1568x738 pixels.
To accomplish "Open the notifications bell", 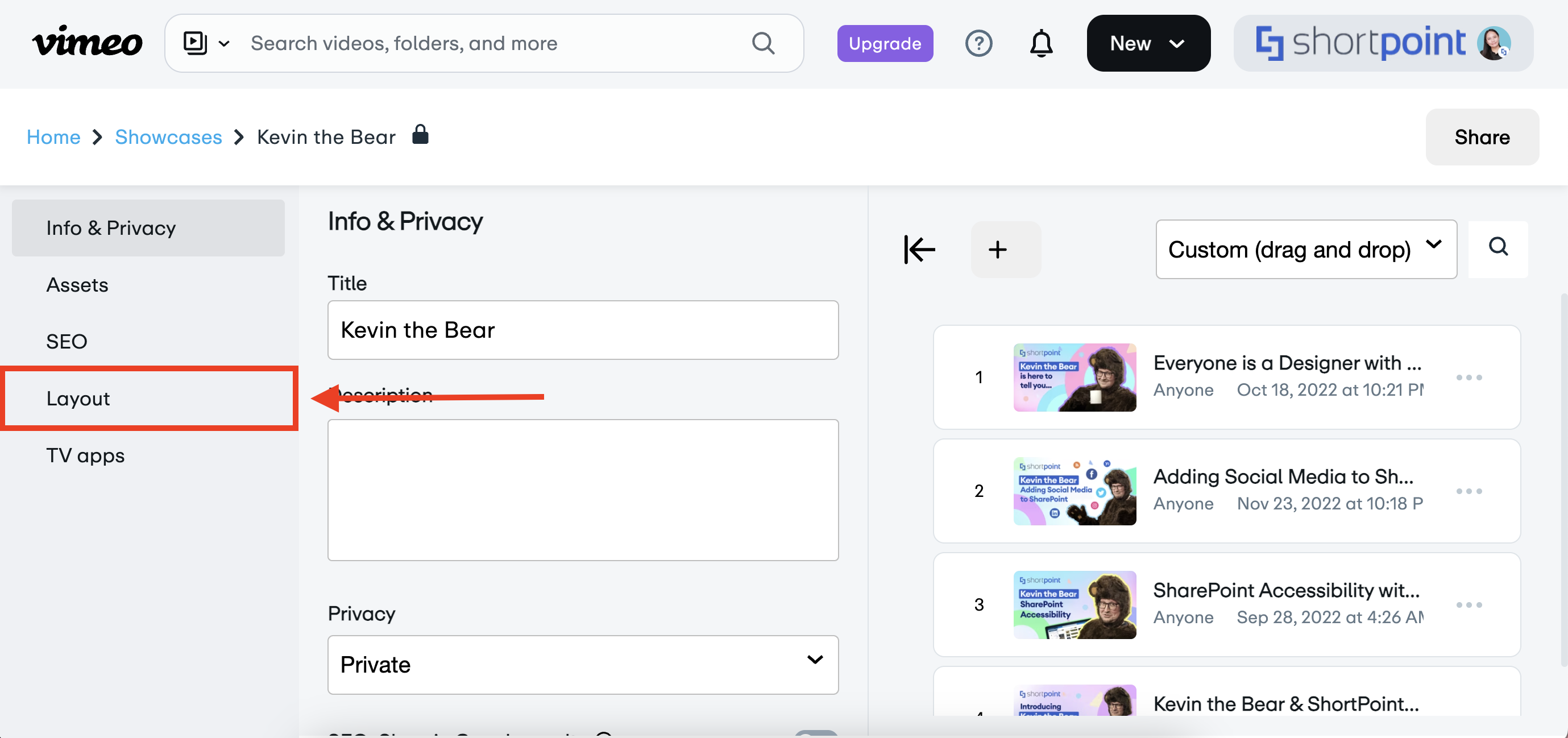I will 1041,43.
